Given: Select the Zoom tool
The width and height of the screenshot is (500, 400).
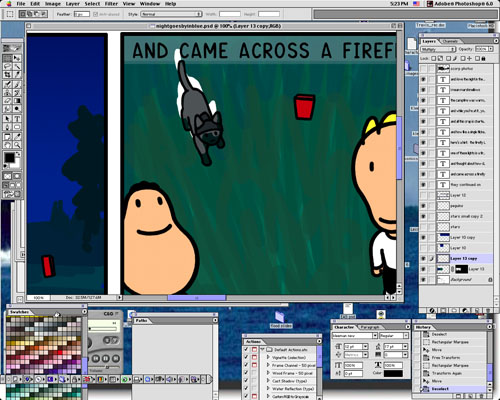Looking at the screenshot, I should (17, 145).
